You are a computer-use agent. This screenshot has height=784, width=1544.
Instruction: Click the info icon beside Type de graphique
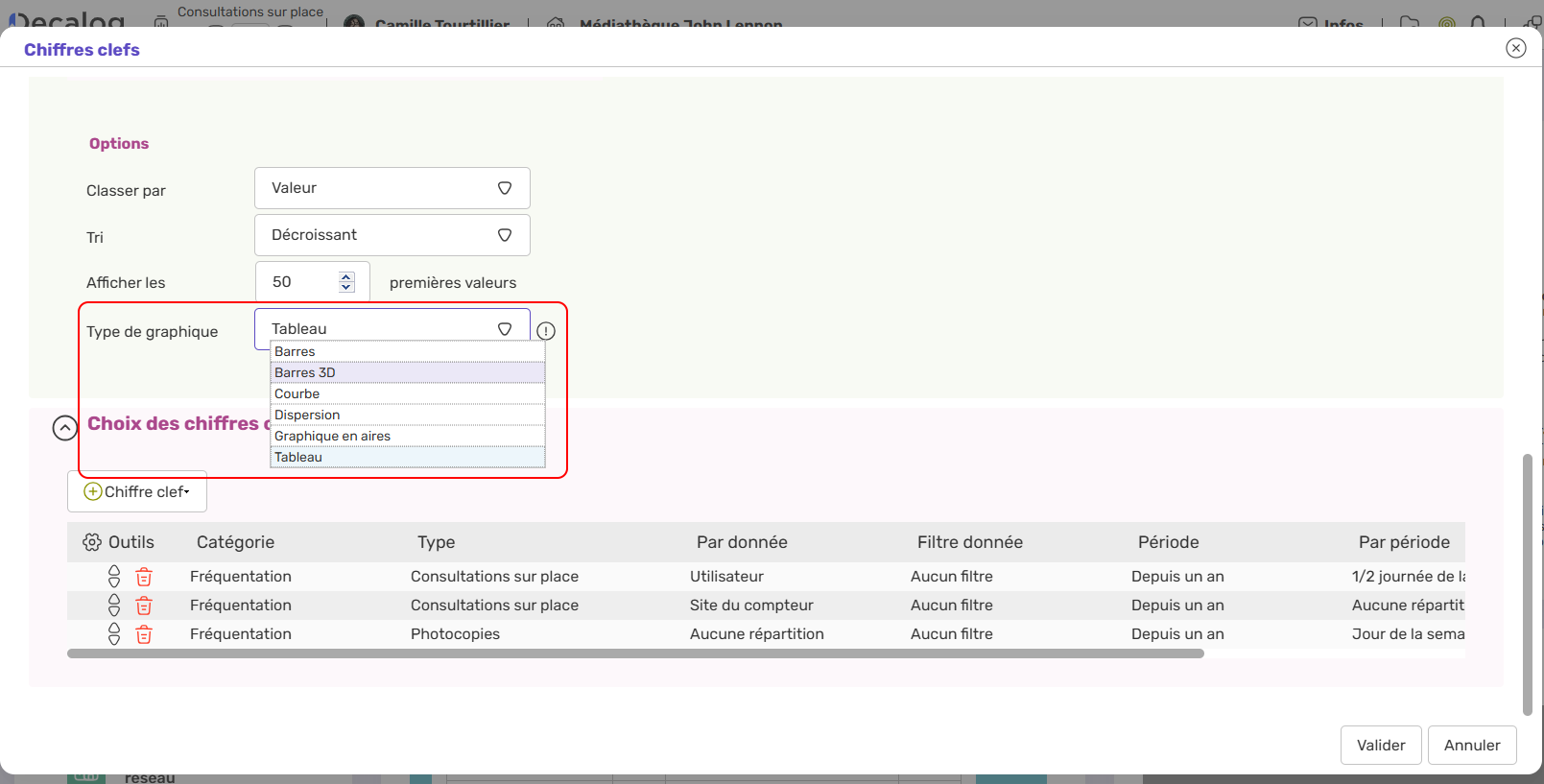click(x=546, y=331)
